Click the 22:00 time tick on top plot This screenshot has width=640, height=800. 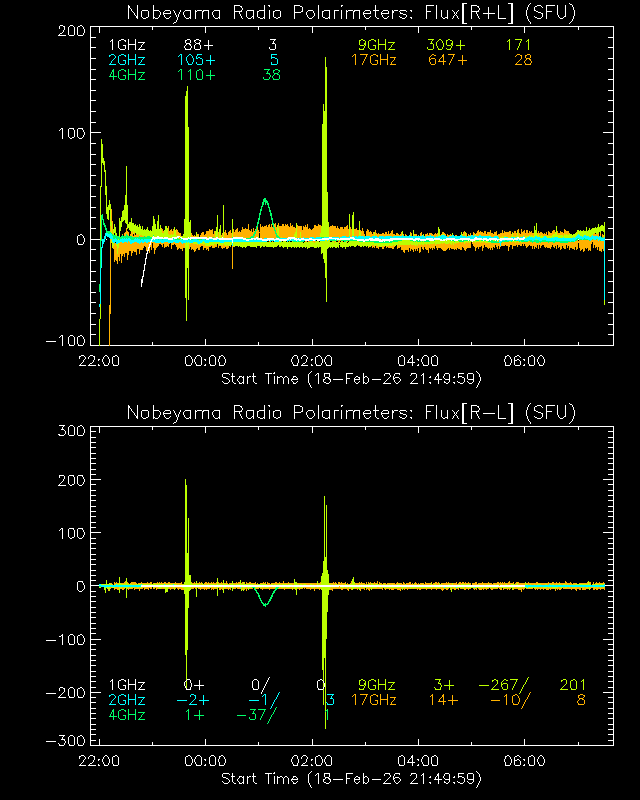coord(100,360)
